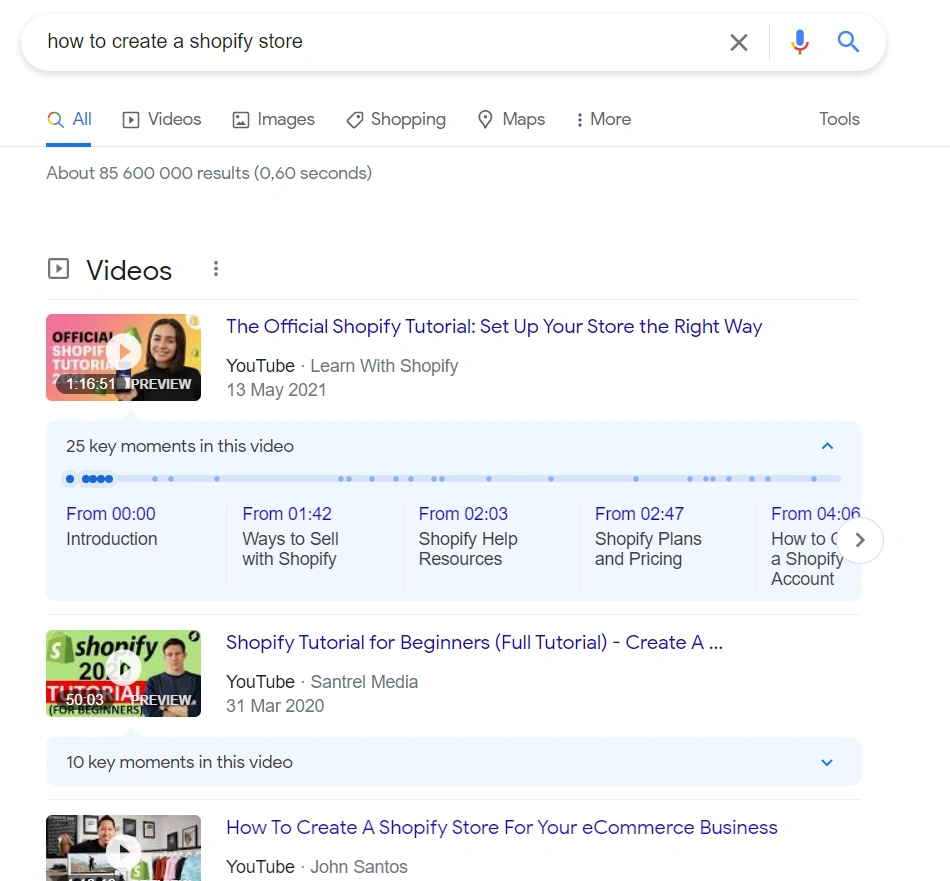Jump to From 02:03 Shopify Help Resources
The width and height of the screenshot is (950, 881).
point(468,536)
